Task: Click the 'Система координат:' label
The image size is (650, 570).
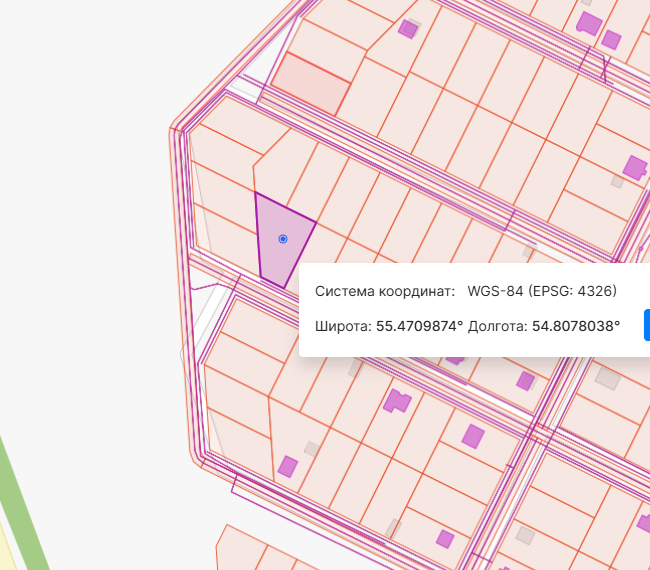Action: pos(385,291)
